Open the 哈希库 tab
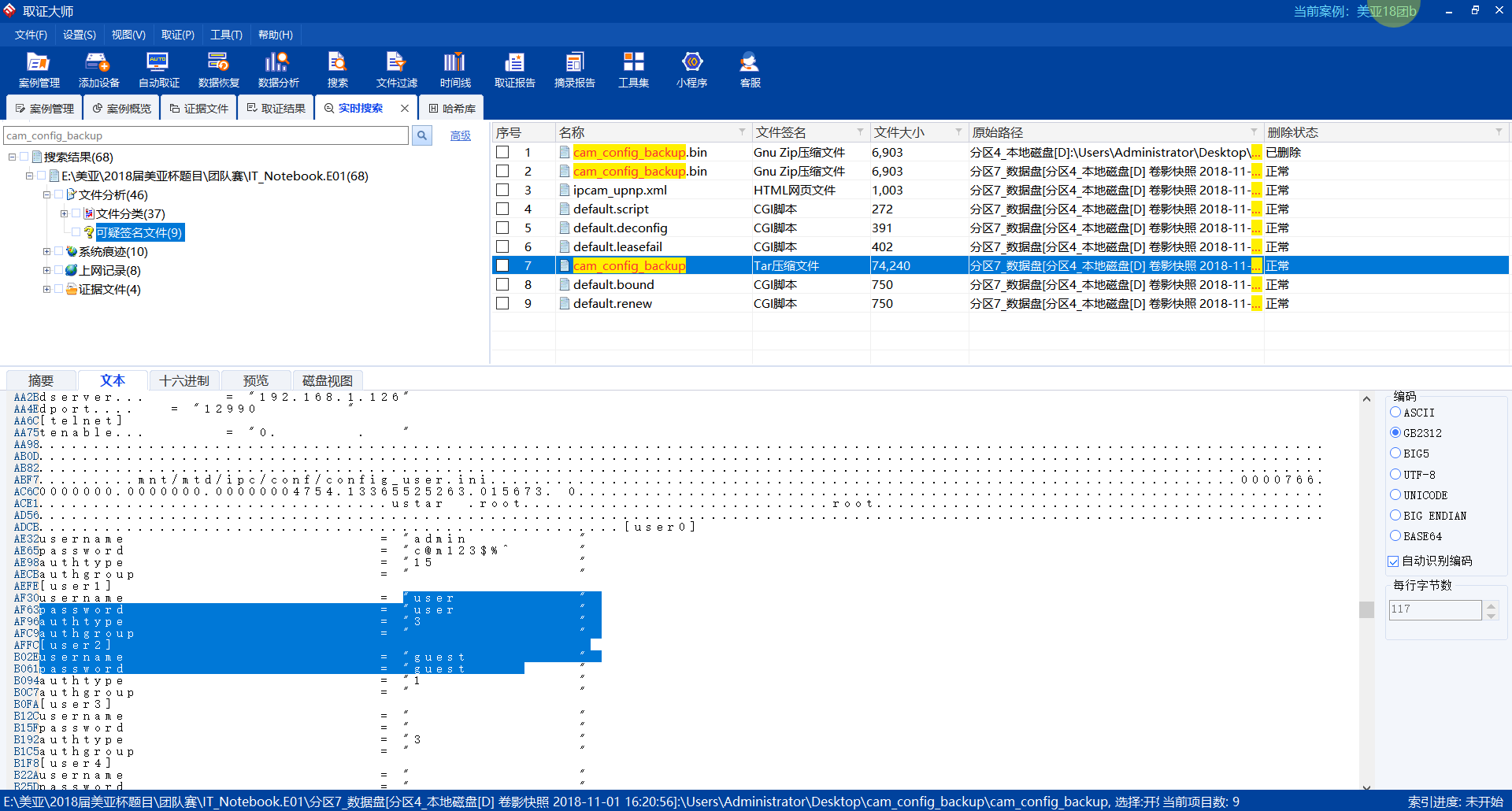The image size is (1512, 811). pyautogui.click(x=452, y=108)
